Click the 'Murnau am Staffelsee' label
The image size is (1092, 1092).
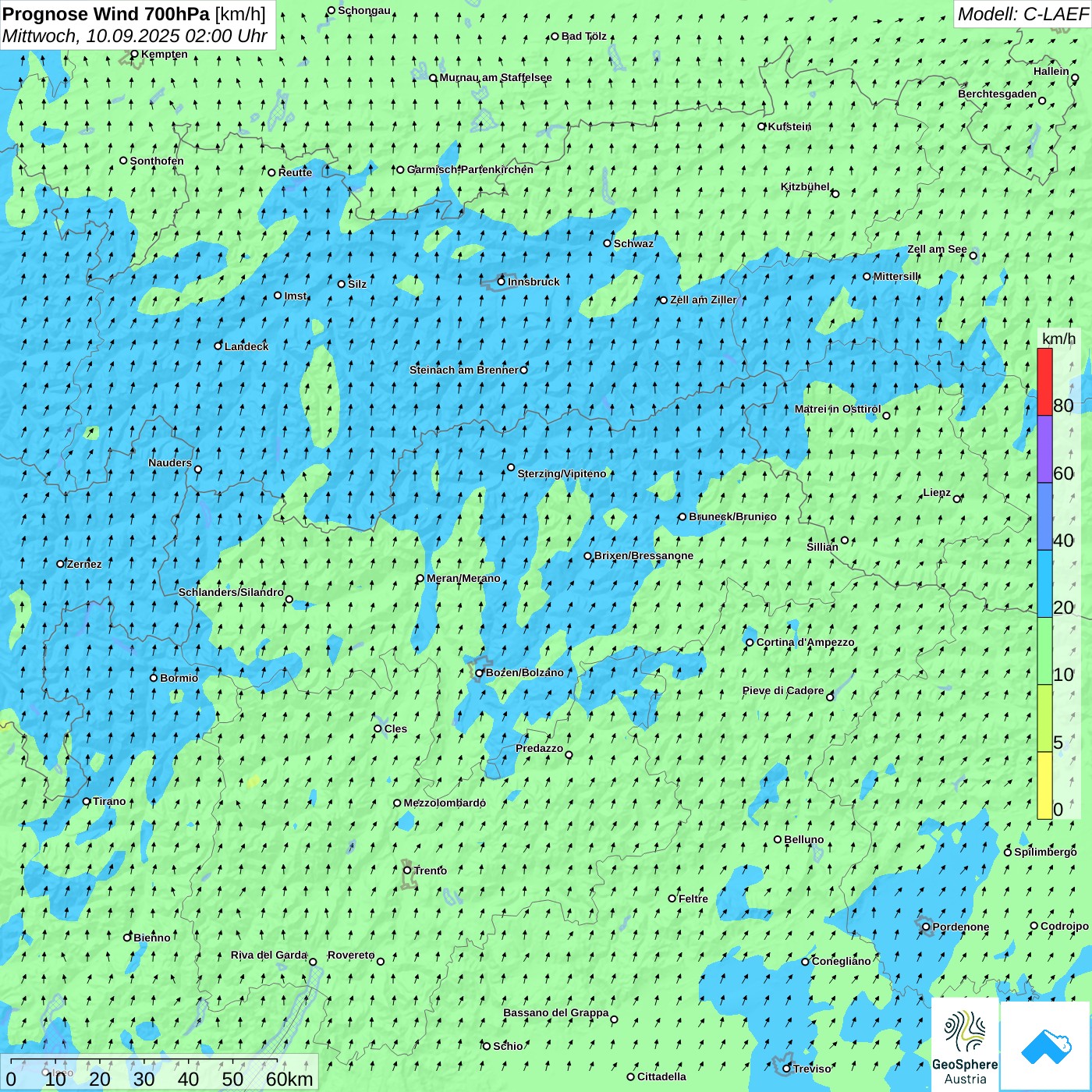tap(495, 77)
